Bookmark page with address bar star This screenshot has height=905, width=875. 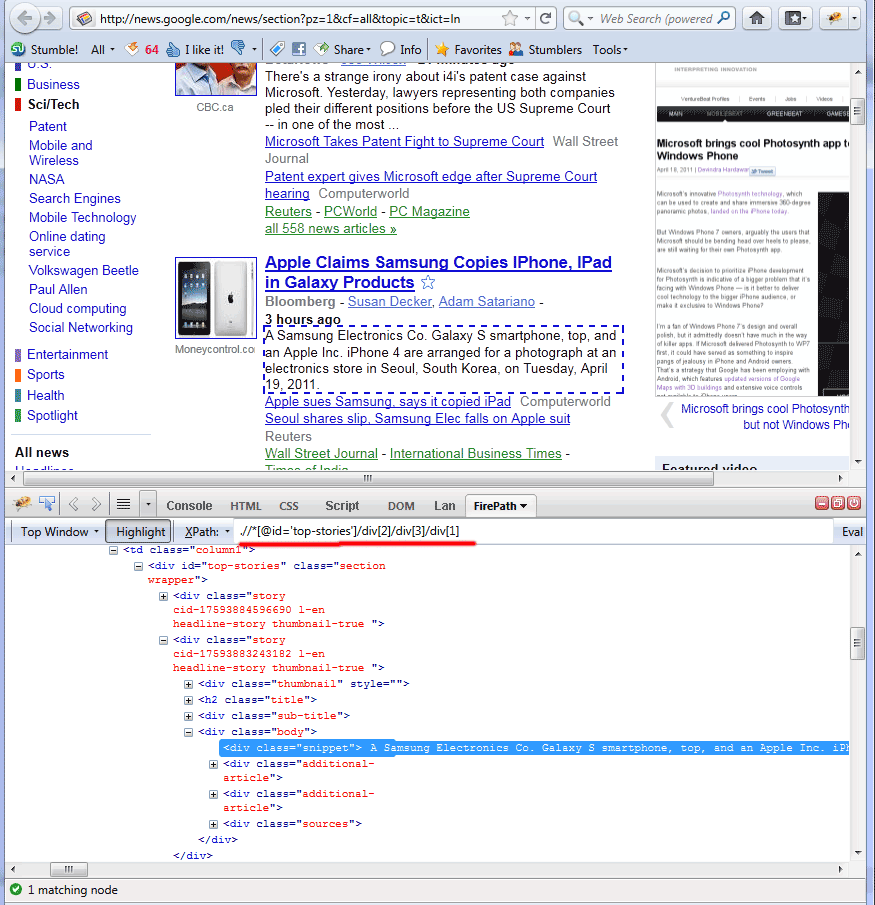point(510,18)
